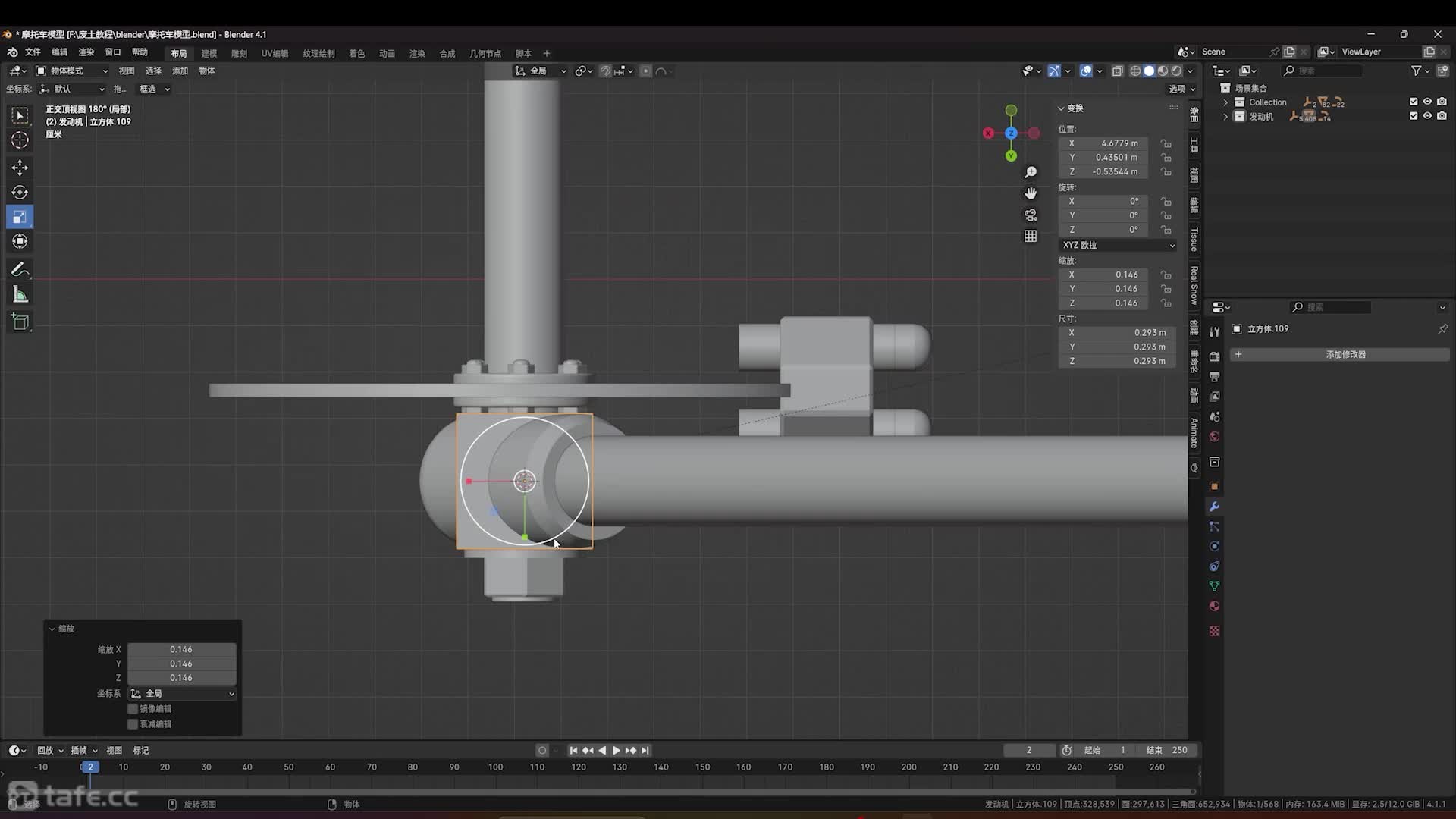Jump to the timeline end frame

click(645, 751)
